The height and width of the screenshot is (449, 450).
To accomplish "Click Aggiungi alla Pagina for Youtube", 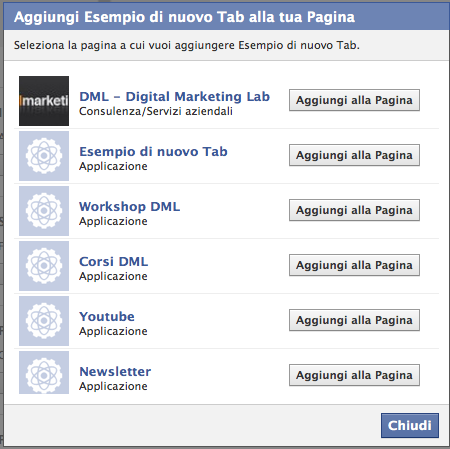I will [354, 320].
